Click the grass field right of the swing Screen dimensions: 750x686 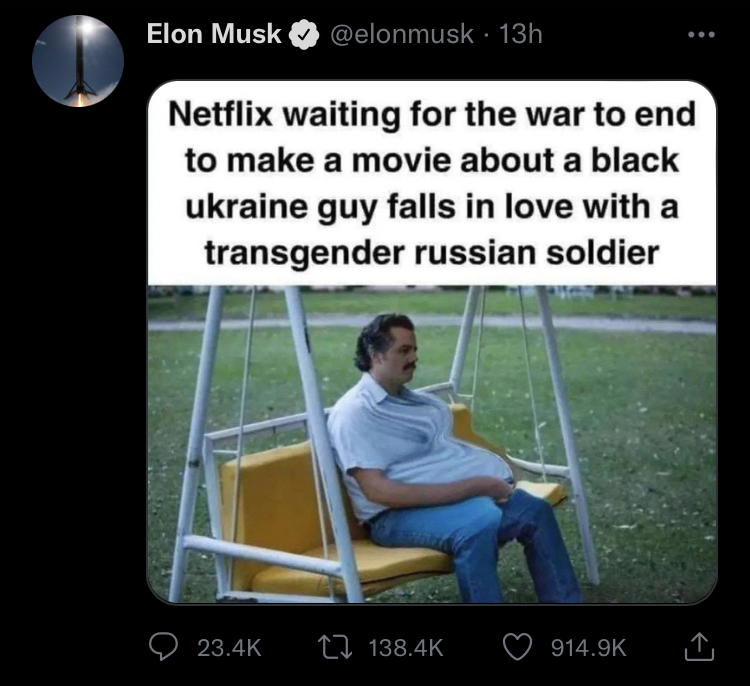point(651,454)
